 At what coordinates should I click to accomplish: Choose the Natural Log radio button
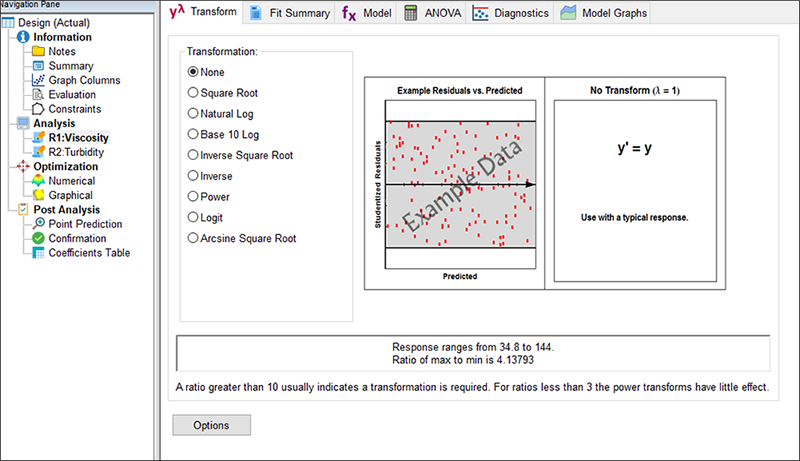(x=194, y=113)
